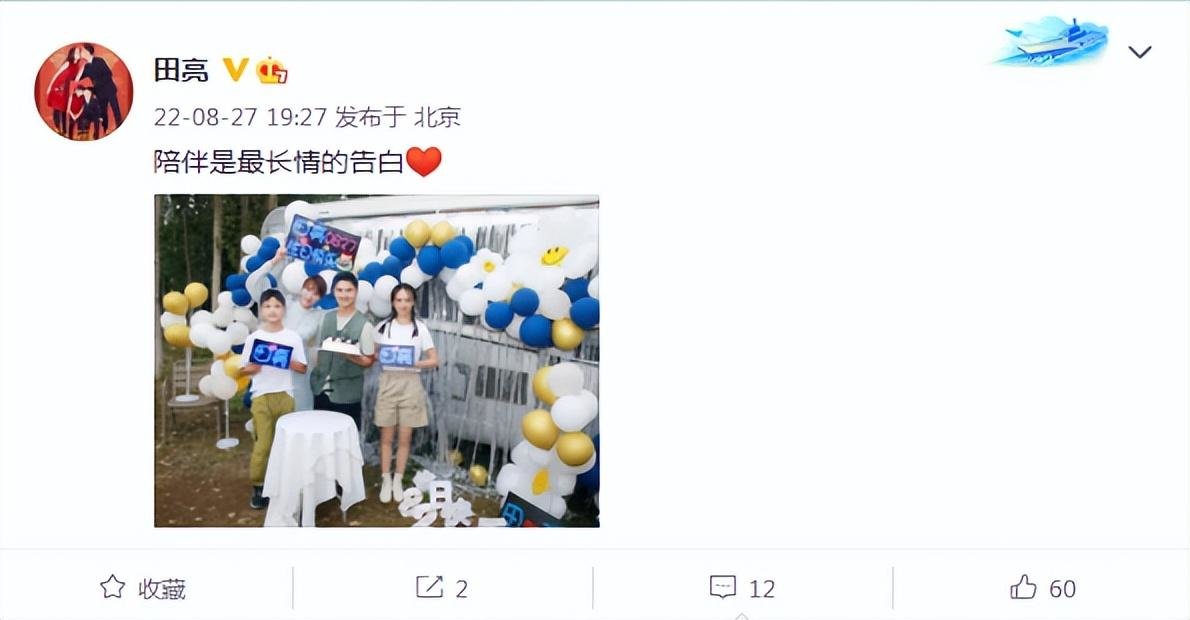Open 田亮's profile avatar
1190x620 pixels.
(83, 91)
